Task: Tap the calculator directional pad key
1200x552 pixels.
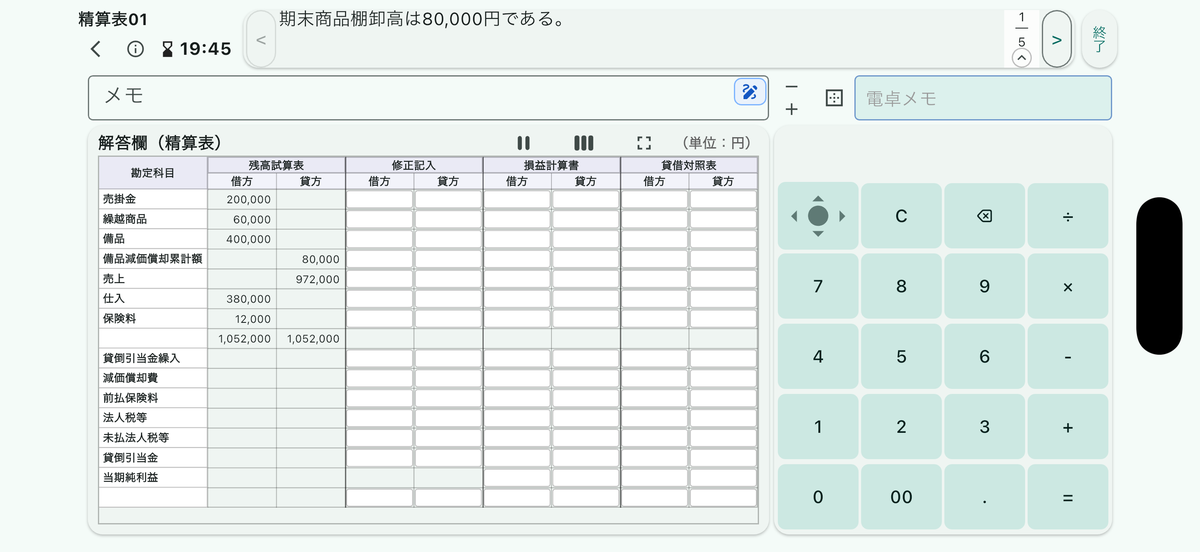Action: 818,216
